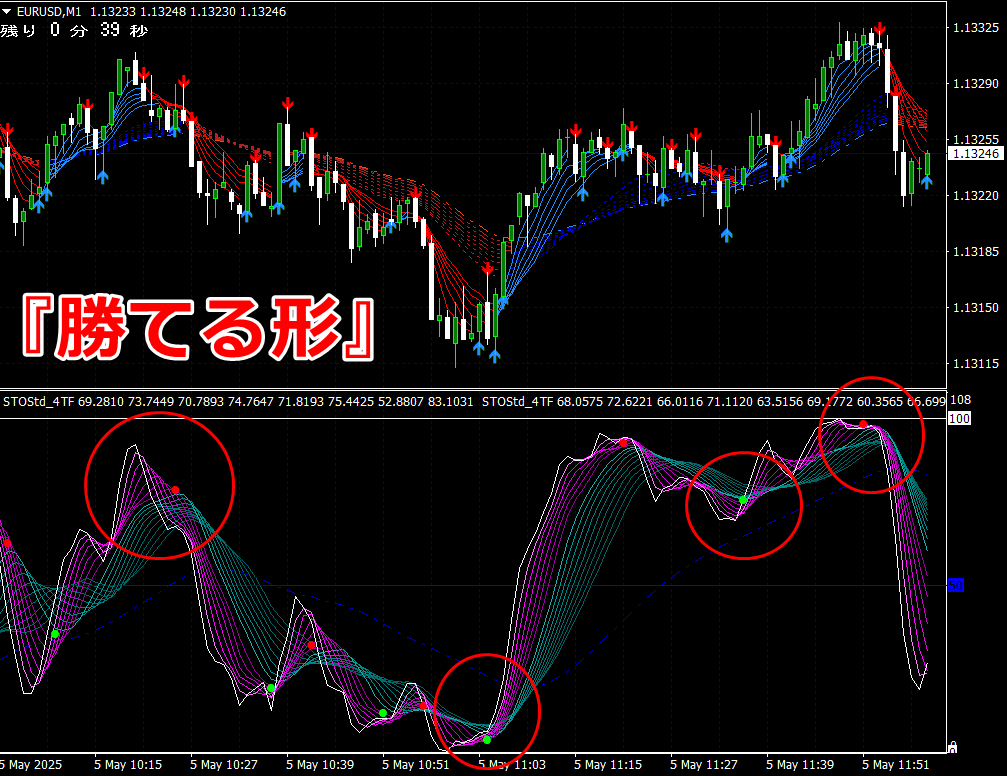Screen dimensions: 1007x776
Task: Click the 5 May 11:51 time label
Action: pos(895,764)
